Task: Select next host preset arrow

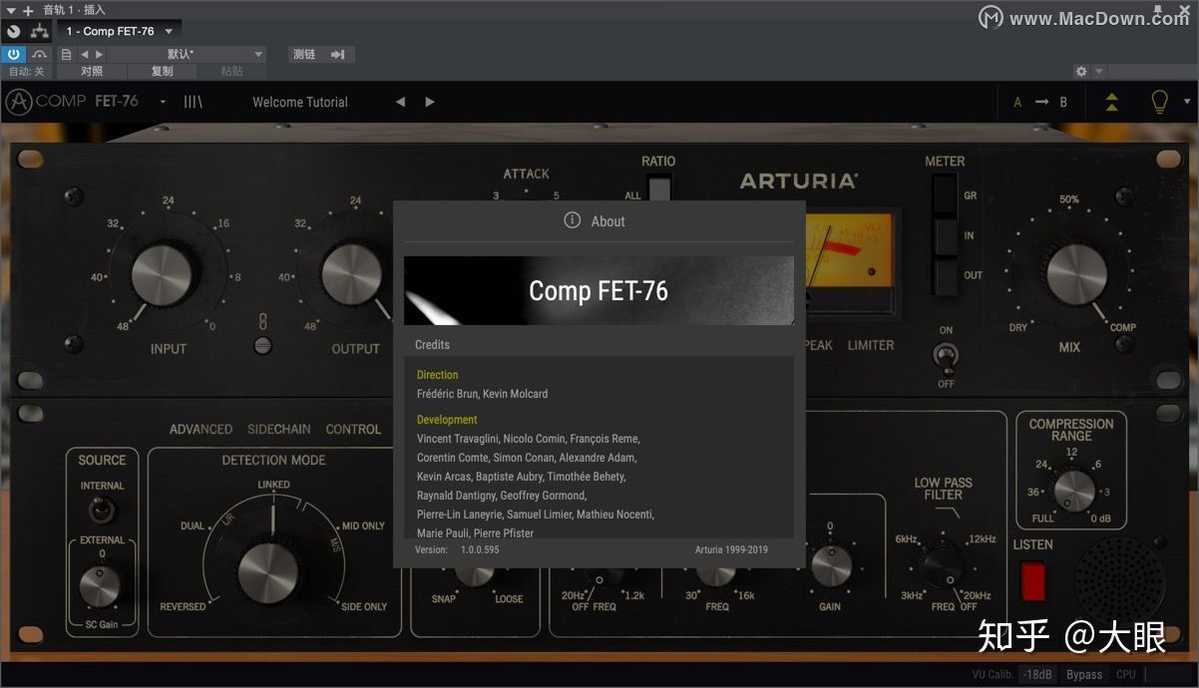Action: pyautogui.click(x=99, y=54)
